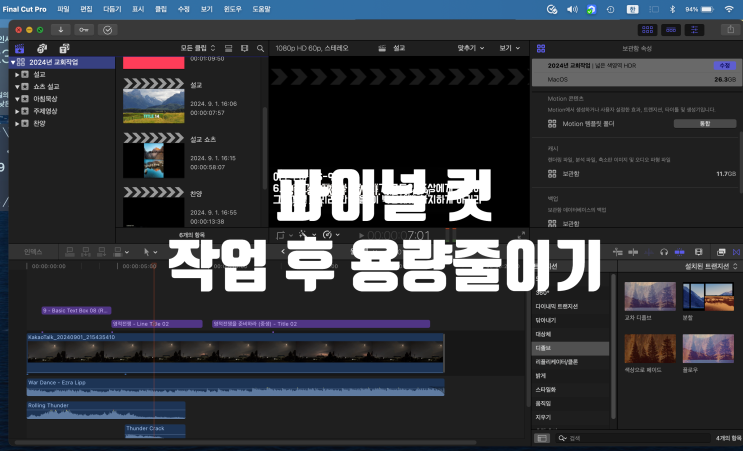
Task: Open the 다듬기 menu
Action: [x=112, y=9]
